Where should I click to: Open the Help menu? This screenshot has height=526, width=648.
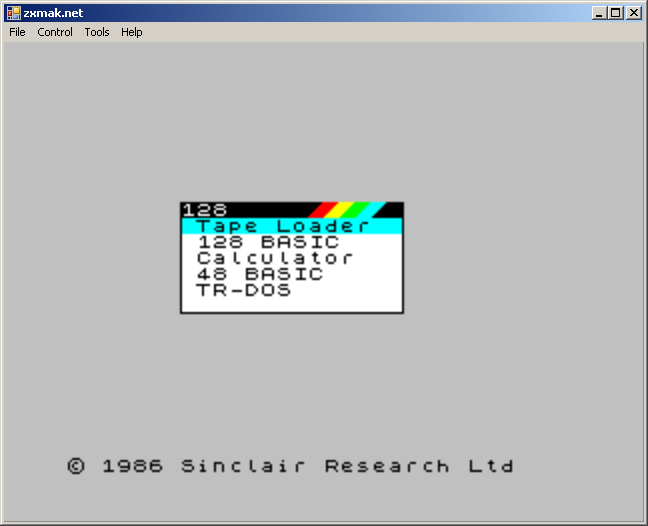click(132, 32)
